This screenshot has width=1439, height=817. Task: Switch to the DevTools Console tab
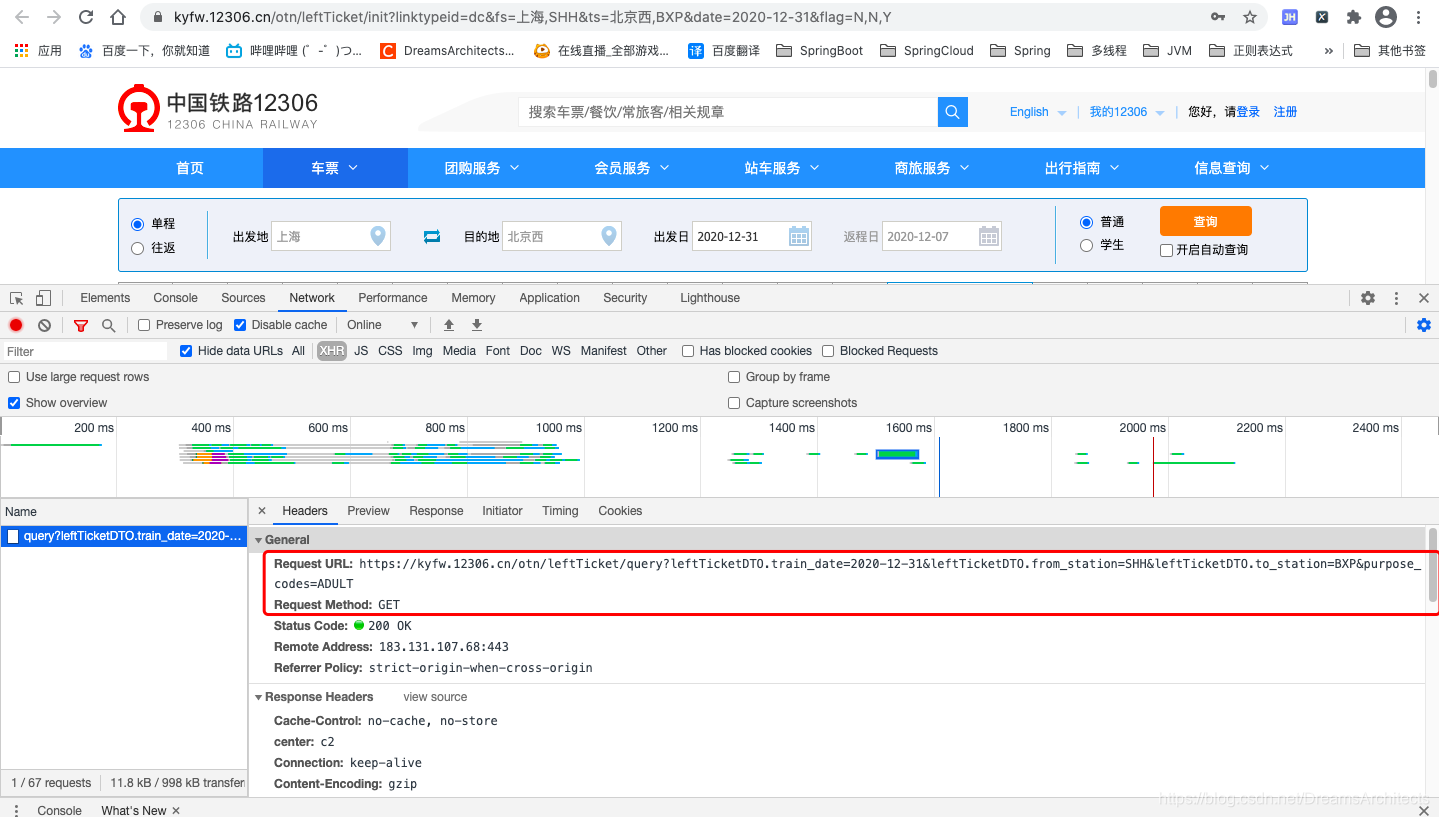[x=176, y=298]
